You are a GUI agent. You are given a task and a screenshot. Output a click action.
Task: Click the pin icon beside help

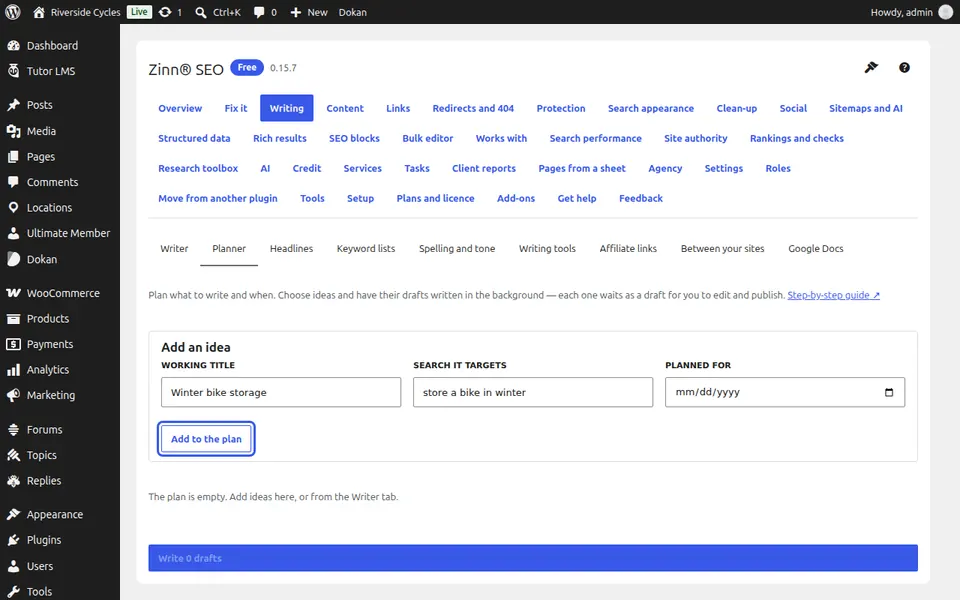click(871, 67)
